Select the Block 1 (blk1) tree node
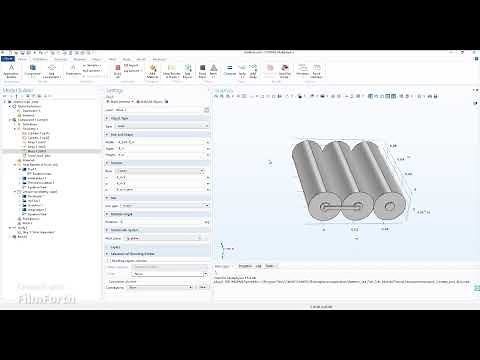Image resolution: width=480 pixels, height=360 pixels. click(34, 151)
